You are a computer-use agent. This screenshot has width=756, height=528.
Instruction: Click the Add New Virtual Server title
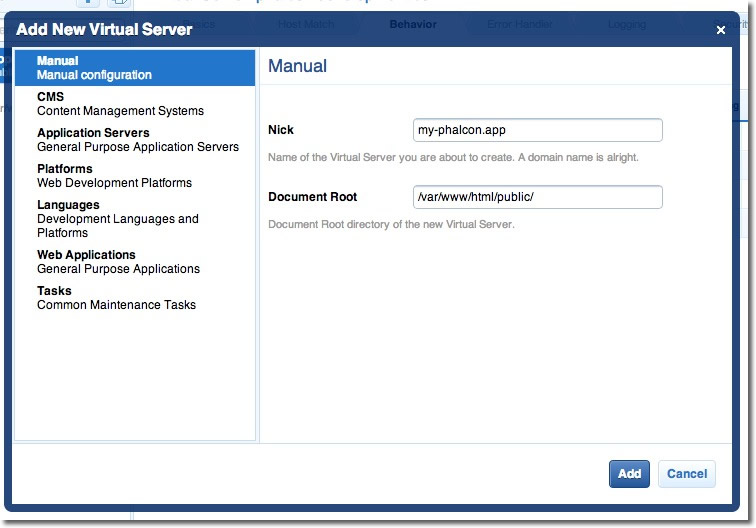pos(104,30)
